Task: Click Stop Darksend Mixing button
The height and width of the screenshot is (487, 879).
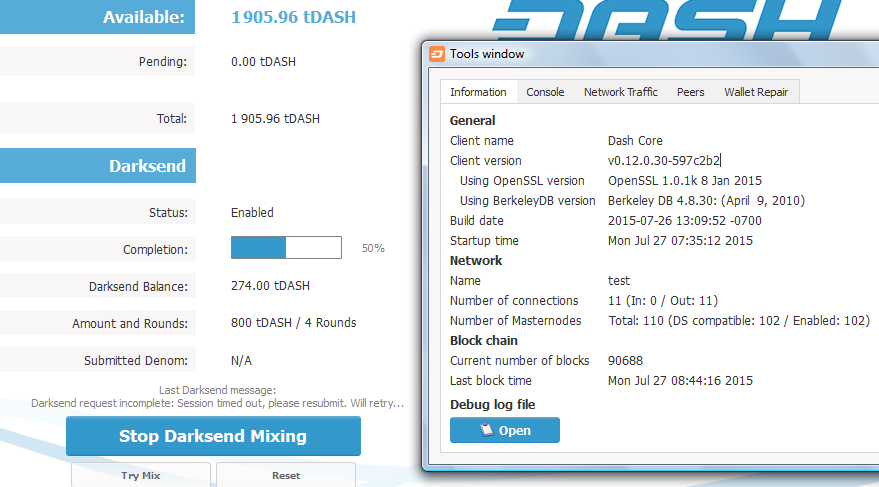Action: (213, 436)
